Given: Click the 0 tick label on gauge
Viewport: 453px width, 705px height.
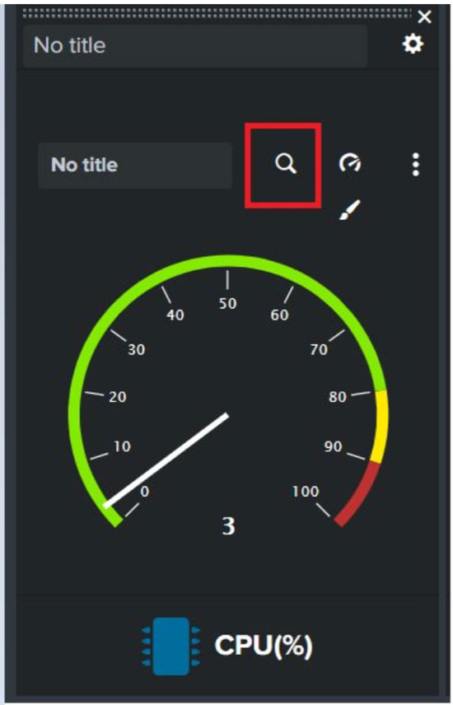Looking at the screenshot, I should tap(144, 491).
